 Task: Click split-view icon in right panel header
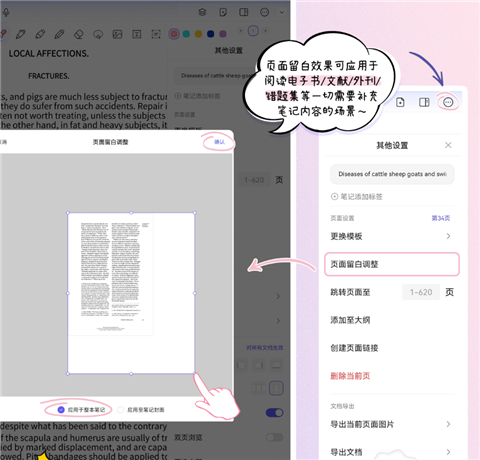click(x=424, y=102)
